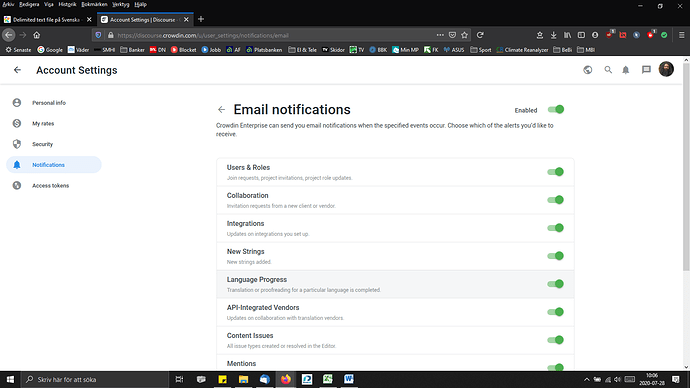This screenshot has height=388, width=690.
Task: Toggle Integrations notifications
Action: (x=556, y=228)
